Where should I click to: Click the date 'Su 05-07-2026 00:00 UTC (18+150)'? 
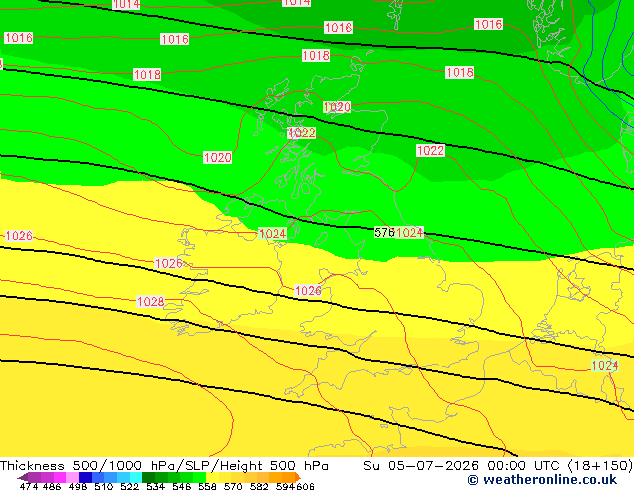click(x=498, y=465)
